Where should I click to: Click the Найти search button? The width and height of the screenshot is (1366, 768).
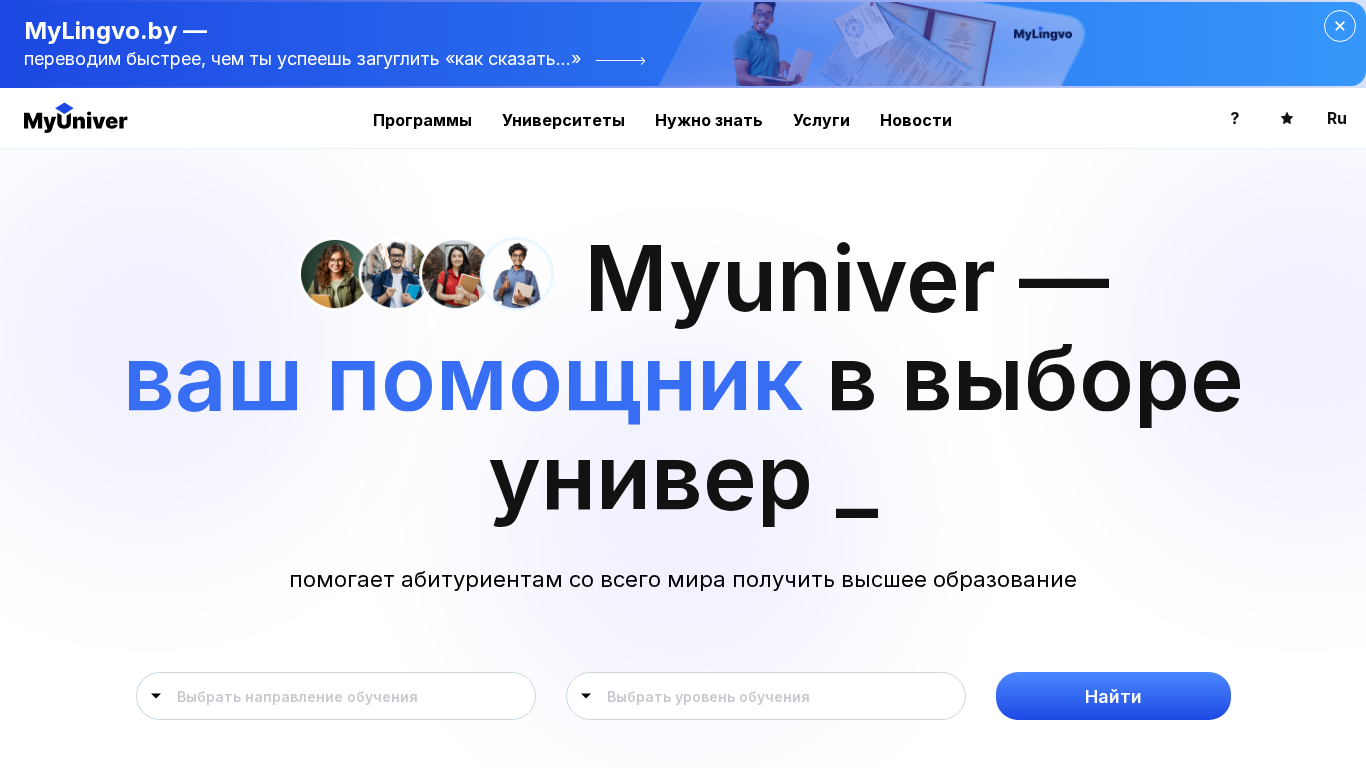point(1113,696)
